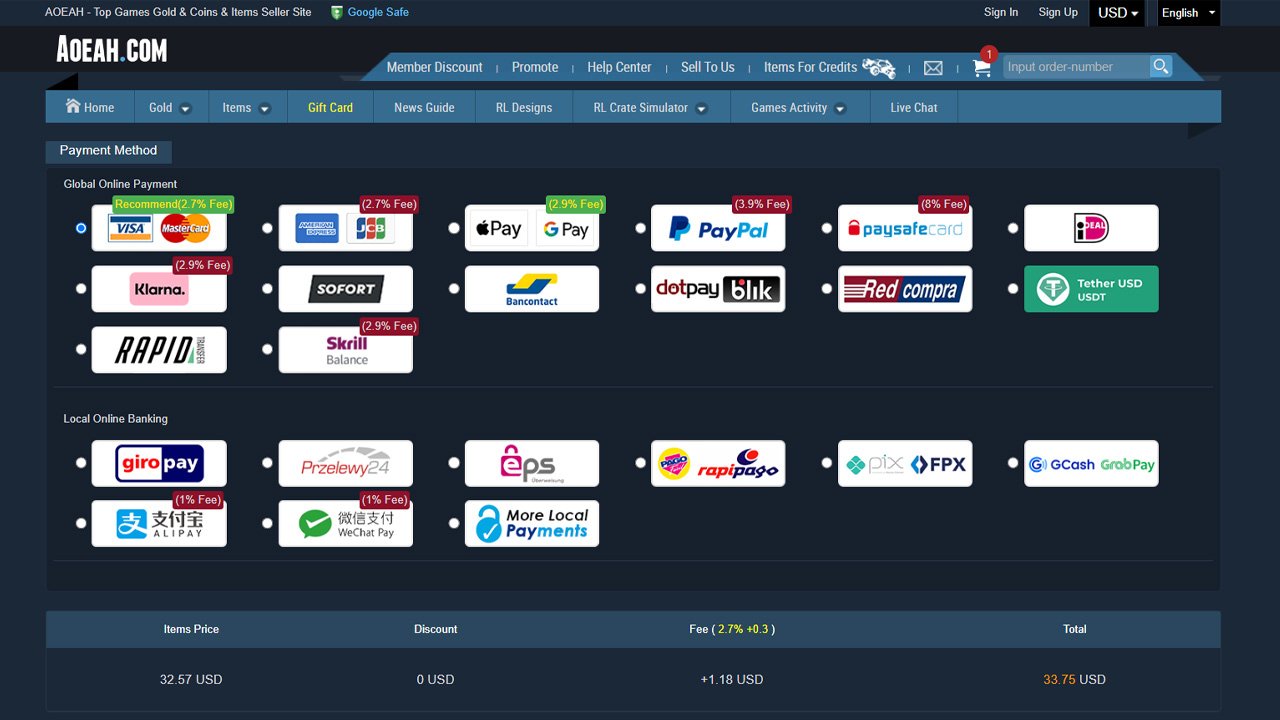Click the PayPal payment logo
Viewport: 1280px width, 720px height.
[718, 227]
